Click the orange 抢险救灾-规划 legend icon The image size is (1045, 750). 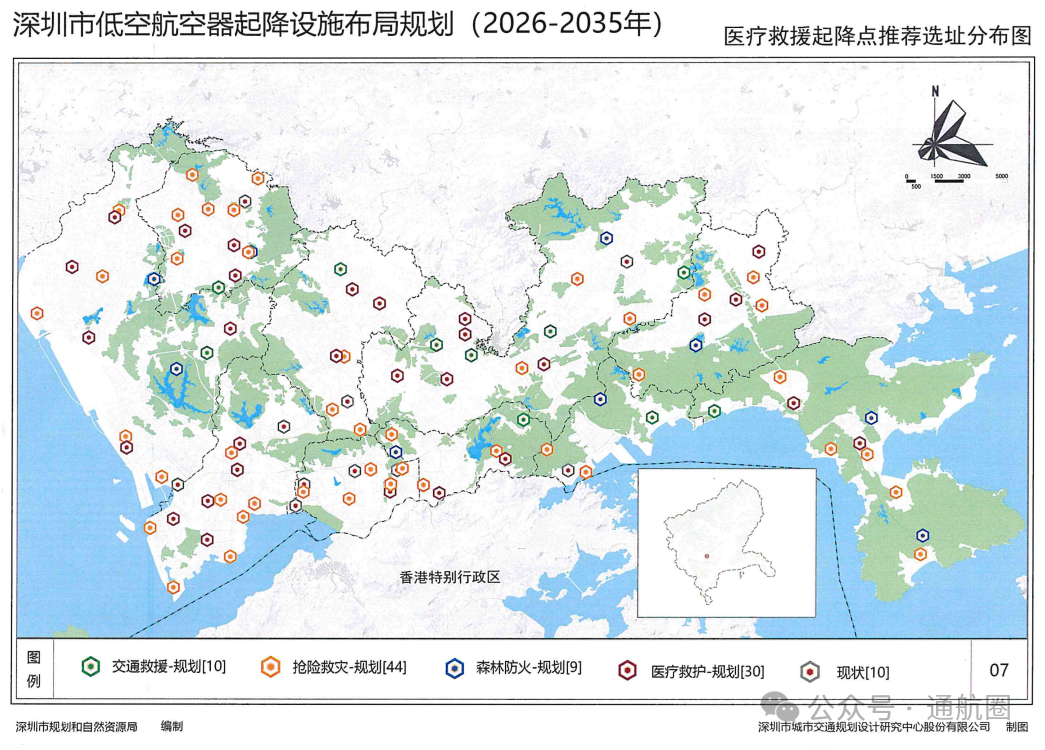click(271, 667)
